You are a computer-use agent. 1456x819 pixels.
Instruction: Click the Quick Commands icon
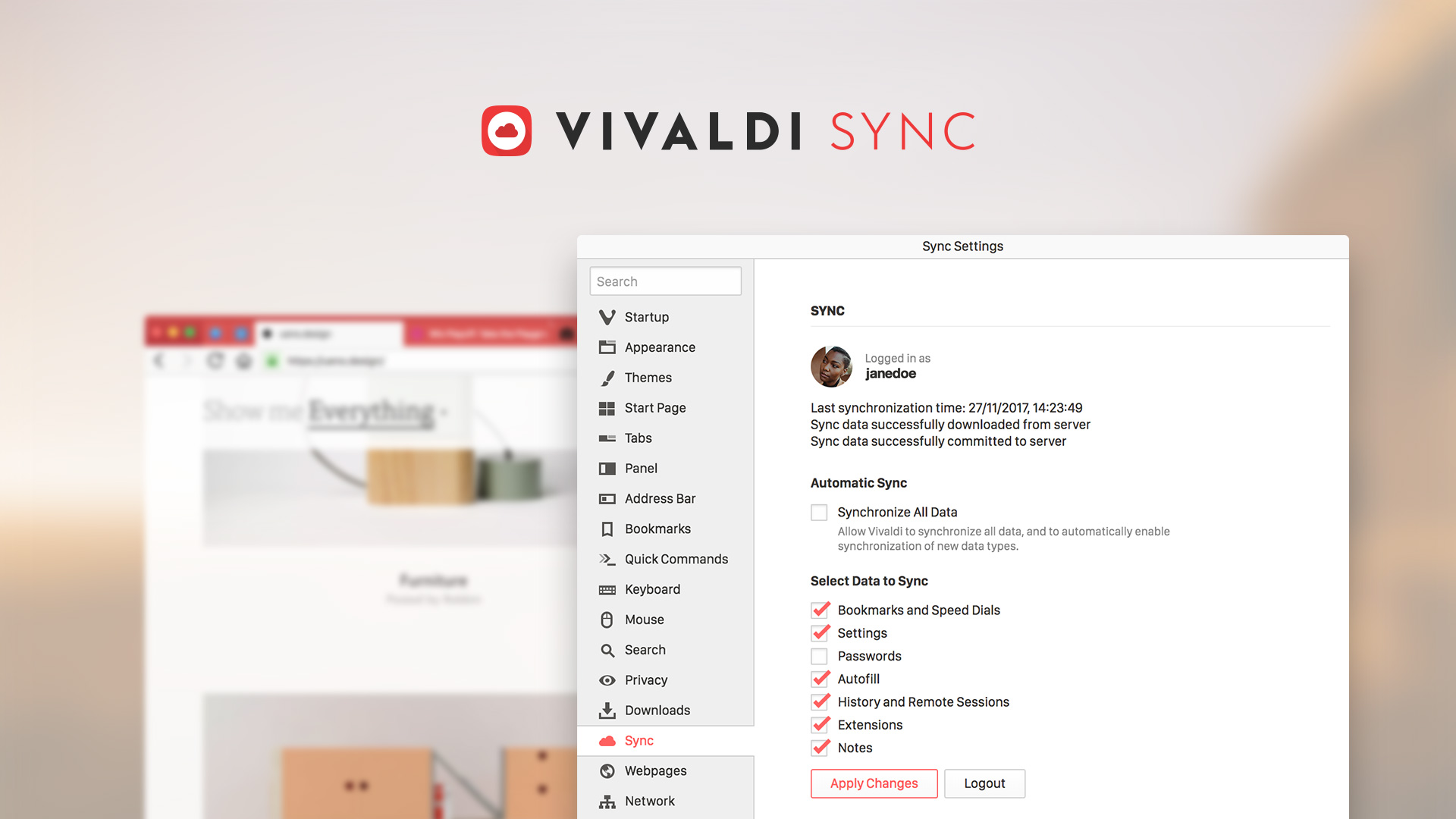pyautogui.click(x=608, y=559)
